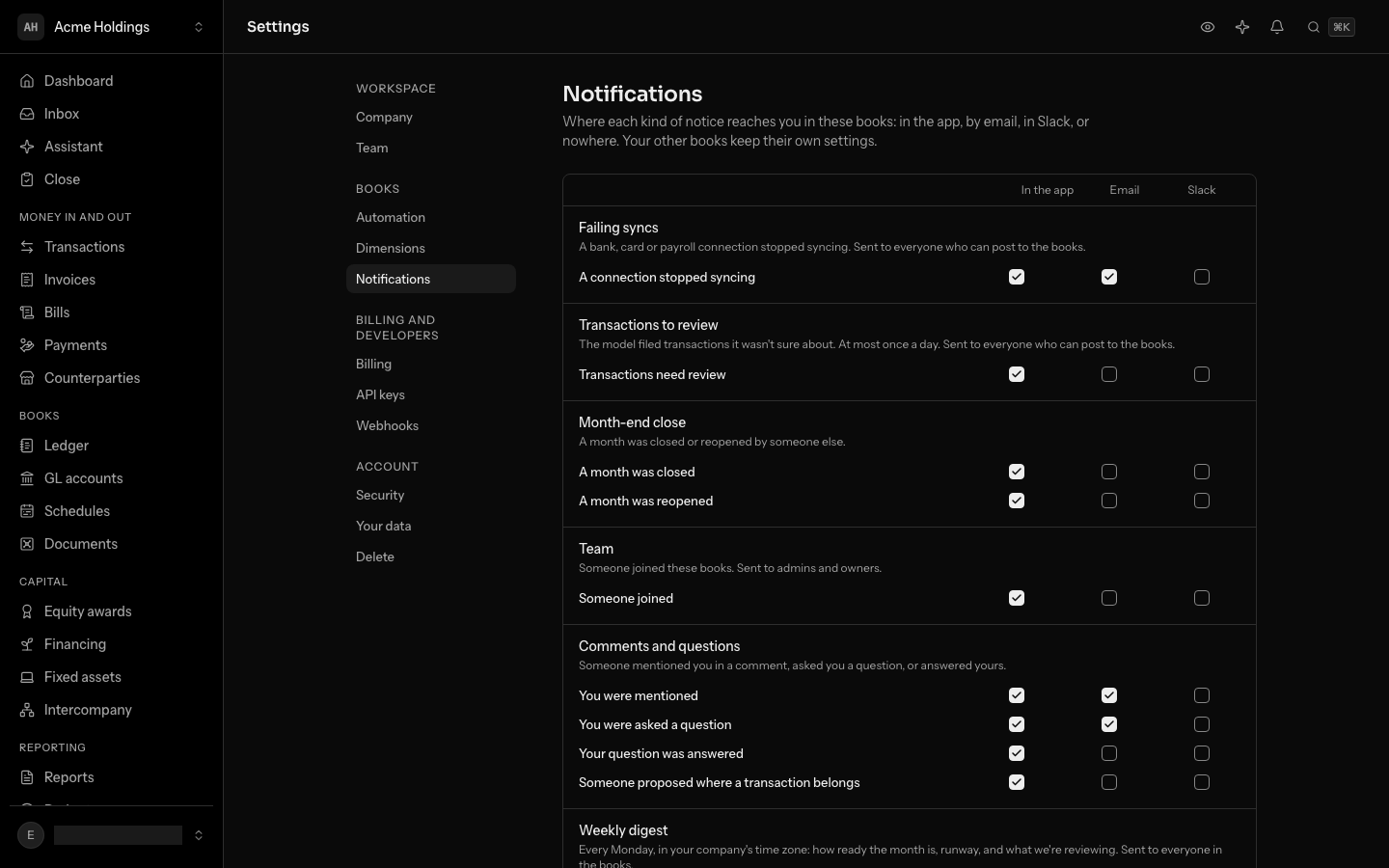Enable Email for Transactions need review
1389x868 pixels.
coord(1109,374)
